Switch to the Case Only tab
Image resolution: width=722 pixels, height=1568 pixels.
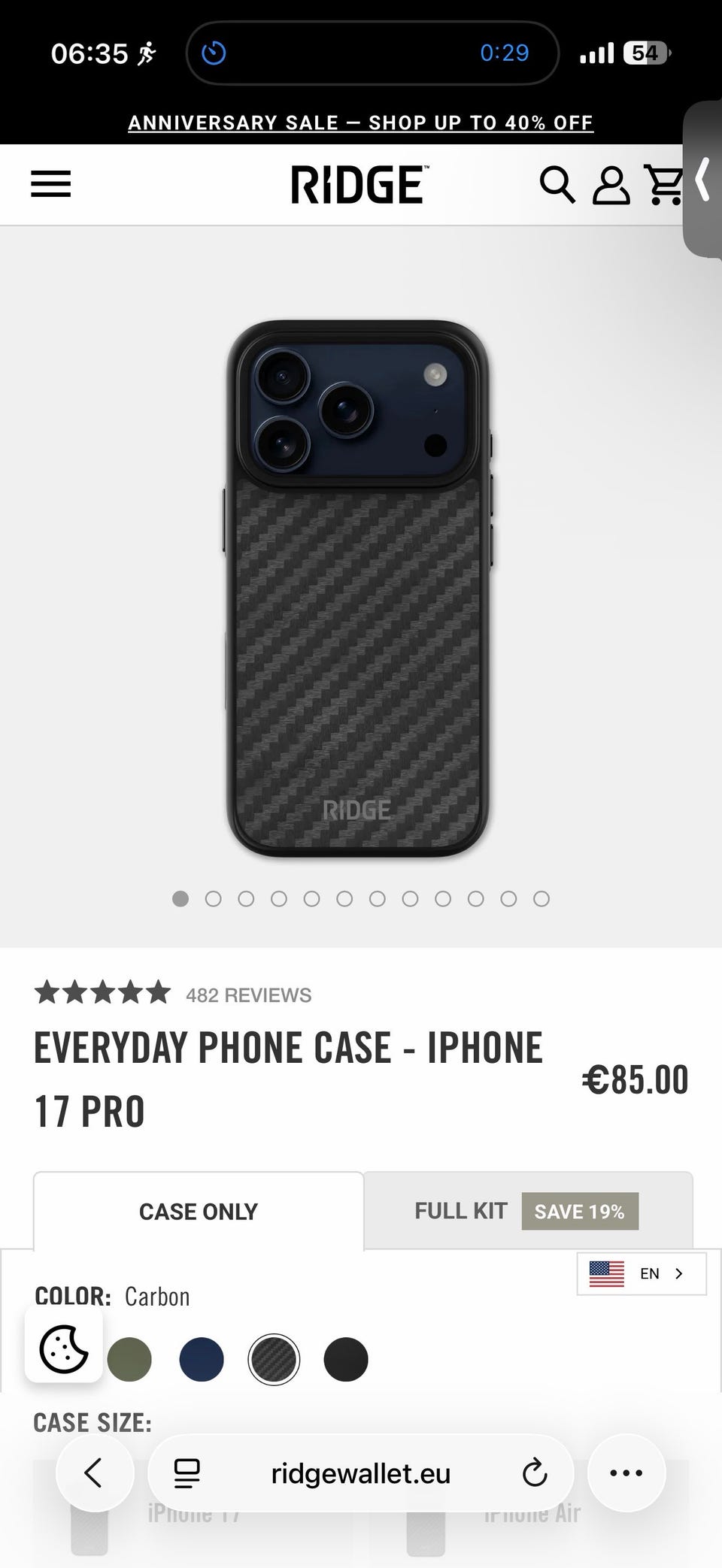(x=199, y=1212)
